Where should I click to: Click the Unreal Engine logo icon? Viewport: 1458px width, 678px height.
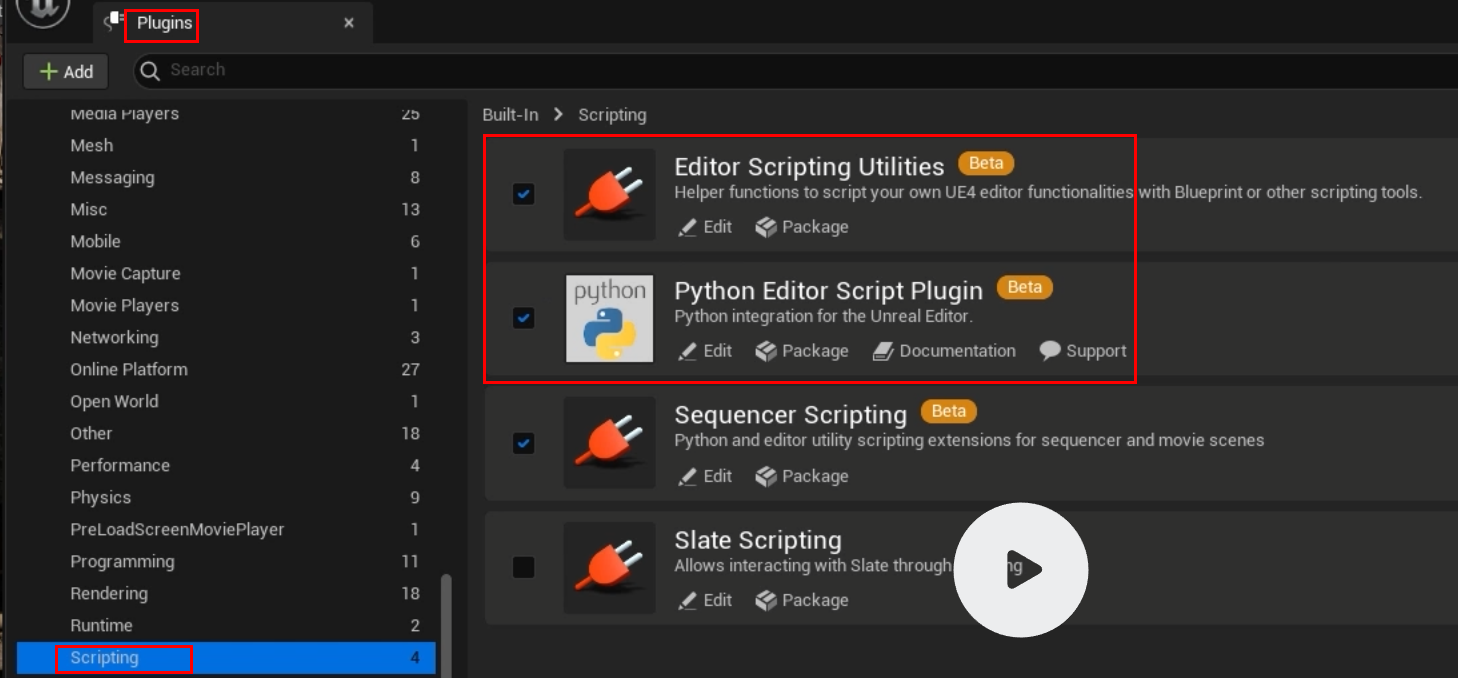(43, 10)
